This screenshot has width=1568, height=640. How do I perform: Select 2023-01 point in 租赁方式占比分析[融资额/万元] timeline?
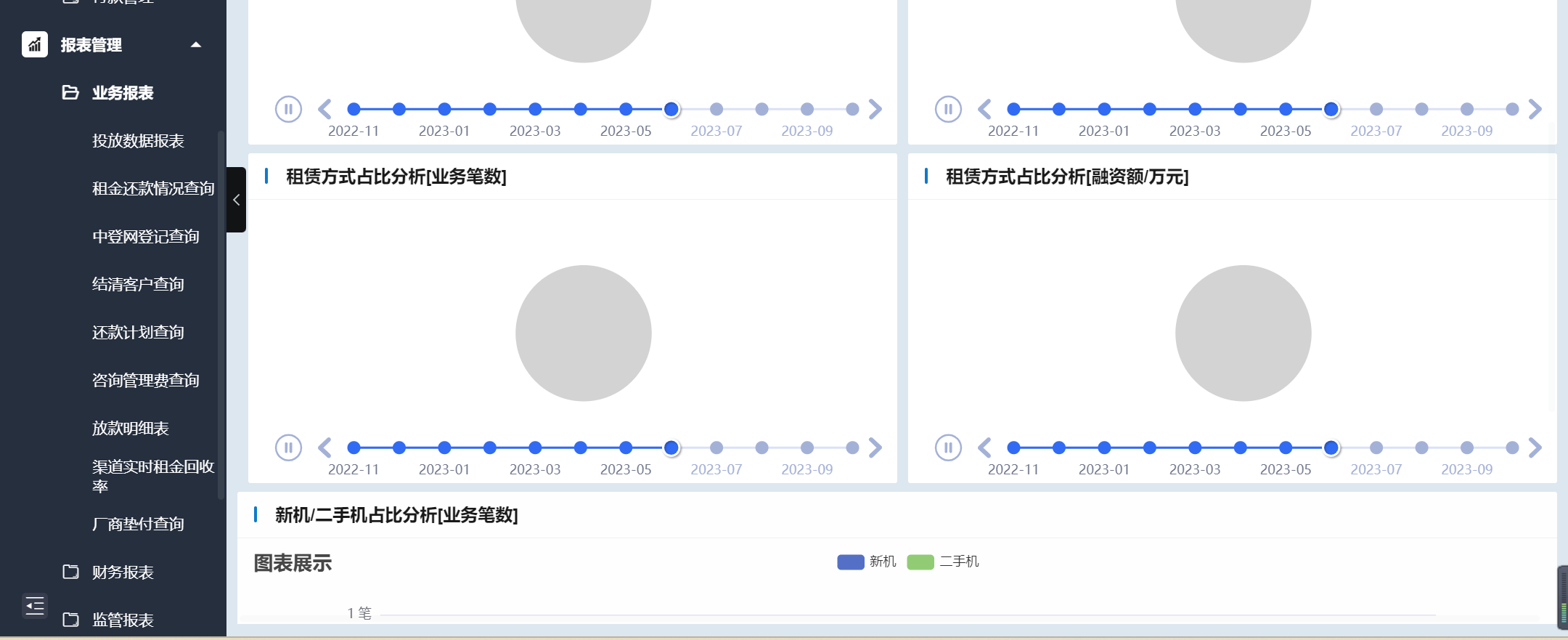[x=1104, y=447]
